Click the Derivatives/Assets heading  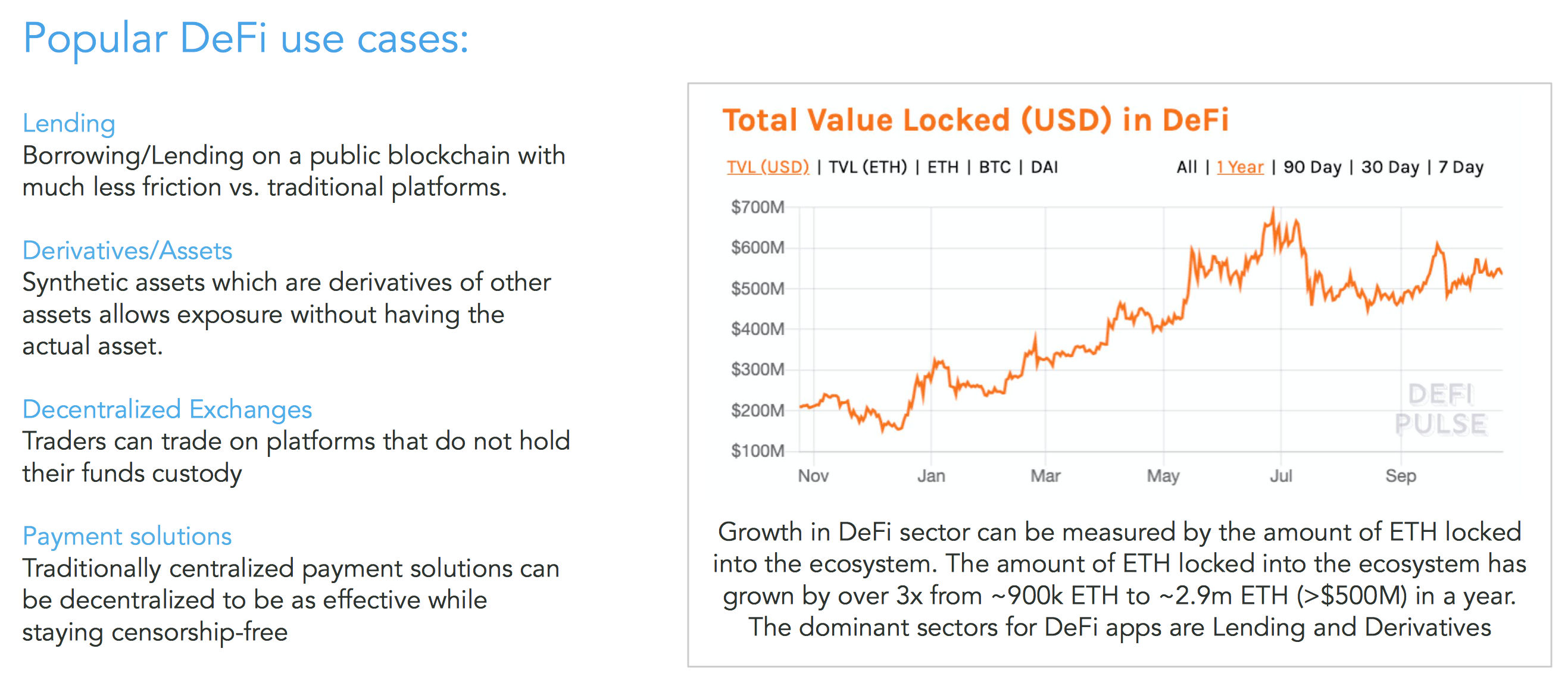127,250
